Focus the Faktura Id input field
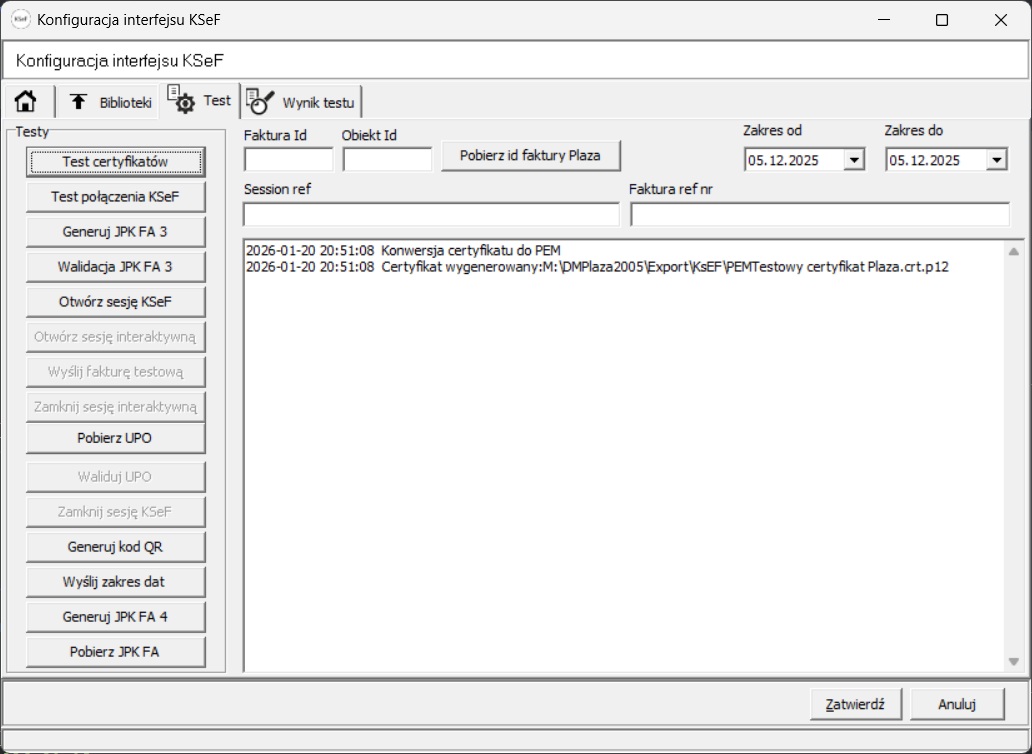The width and height of the screenshot is (1032, 754). point(289,159)
